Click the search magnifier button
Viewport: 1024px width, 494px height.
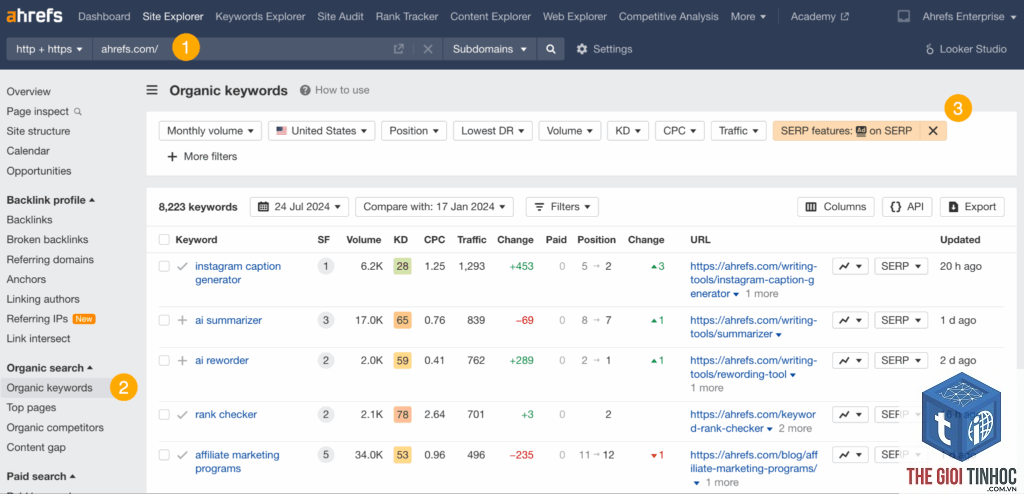click(x=551, y=49)
